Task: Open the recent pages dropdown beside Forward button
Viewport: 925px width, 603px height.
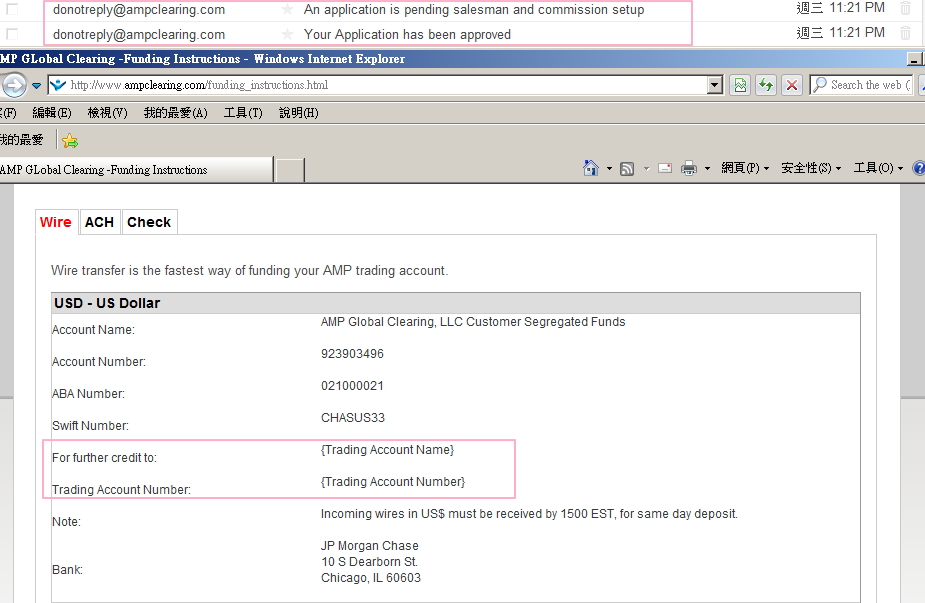Action: coord(36,86)
